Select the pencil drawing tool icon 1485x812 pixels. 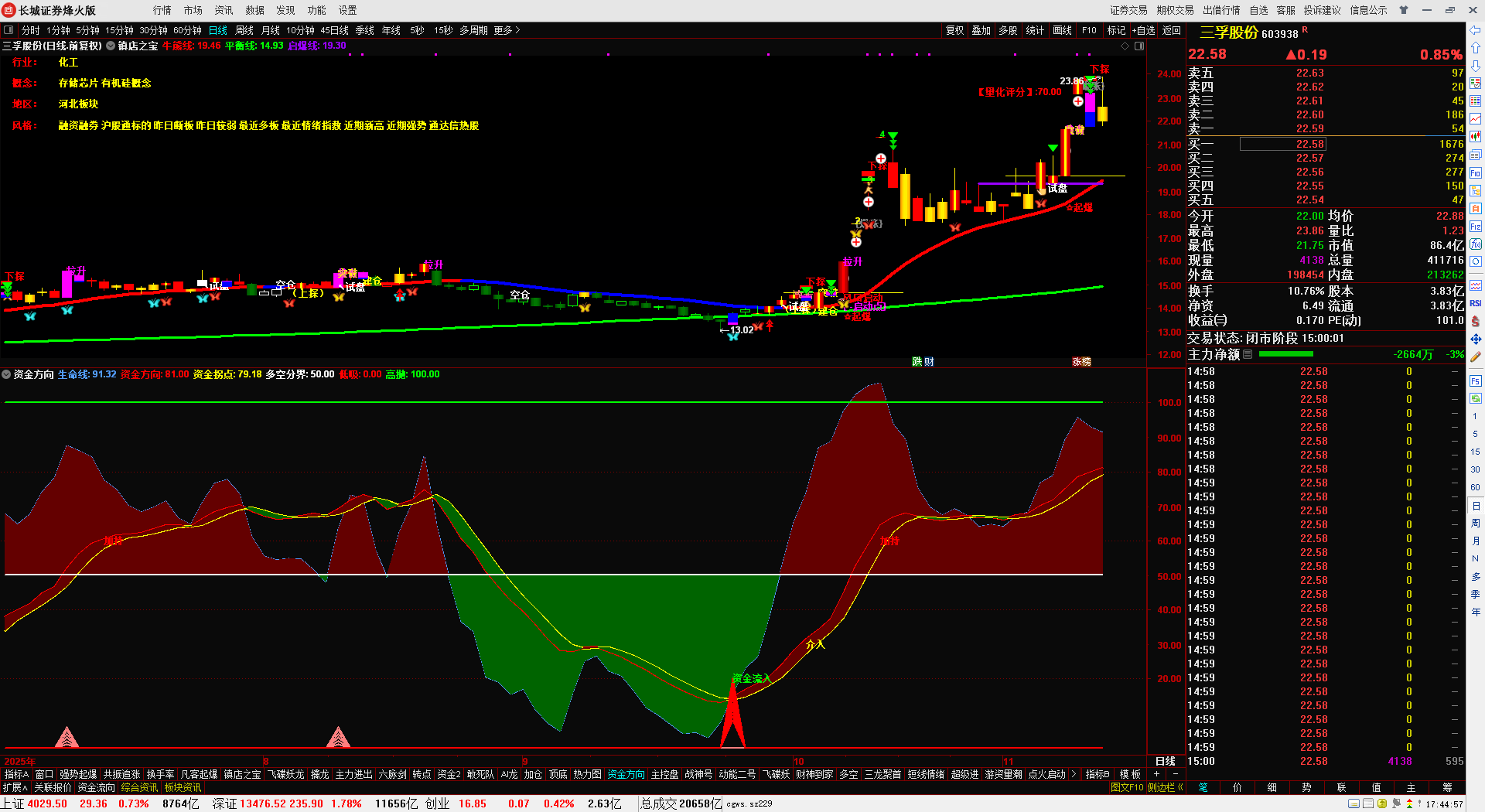(1476, 357)
